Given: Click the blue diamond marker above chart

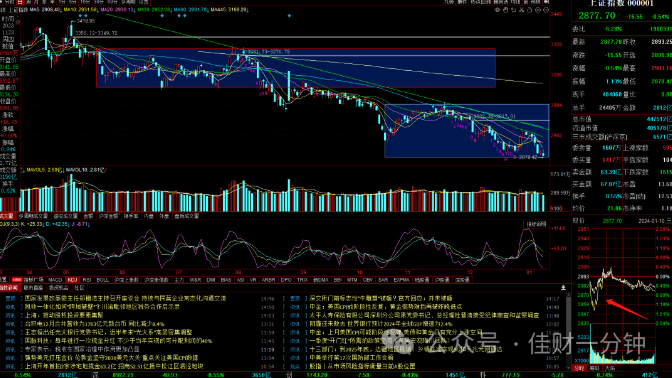Looking at the screenshot, I should click(x=289, y=16).
